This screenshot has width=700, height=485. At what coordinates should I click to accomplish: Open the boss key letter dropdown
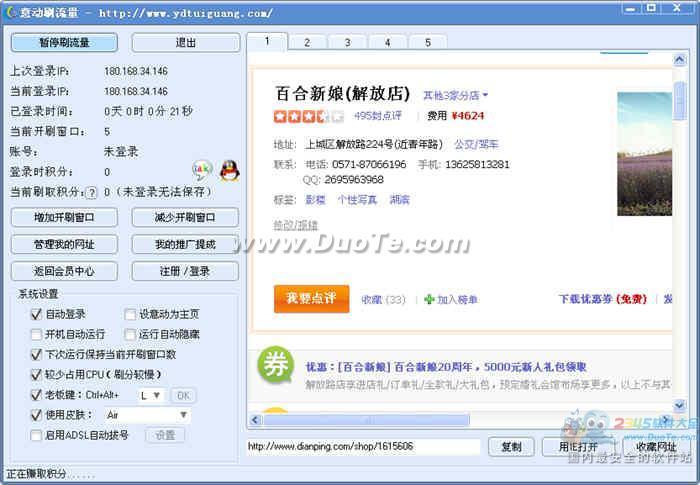pyautogui.click(x=152, y=395)
